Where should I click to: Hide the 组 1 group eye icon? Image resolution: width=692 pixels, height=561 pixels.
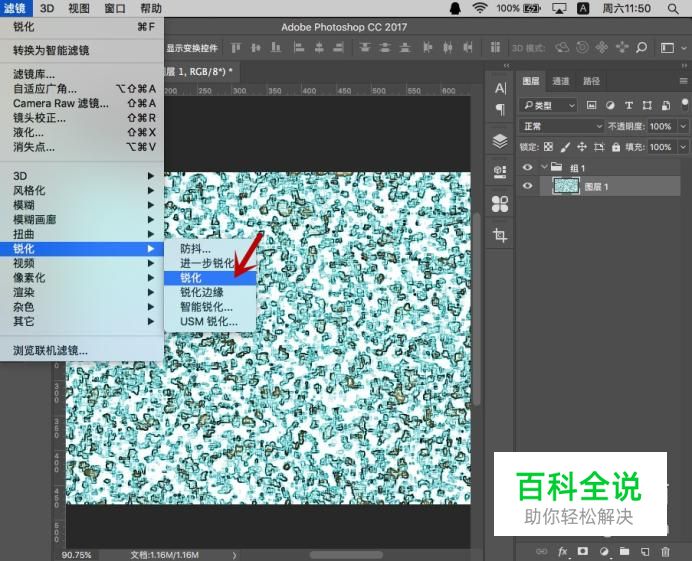click(x=527, y=167)
